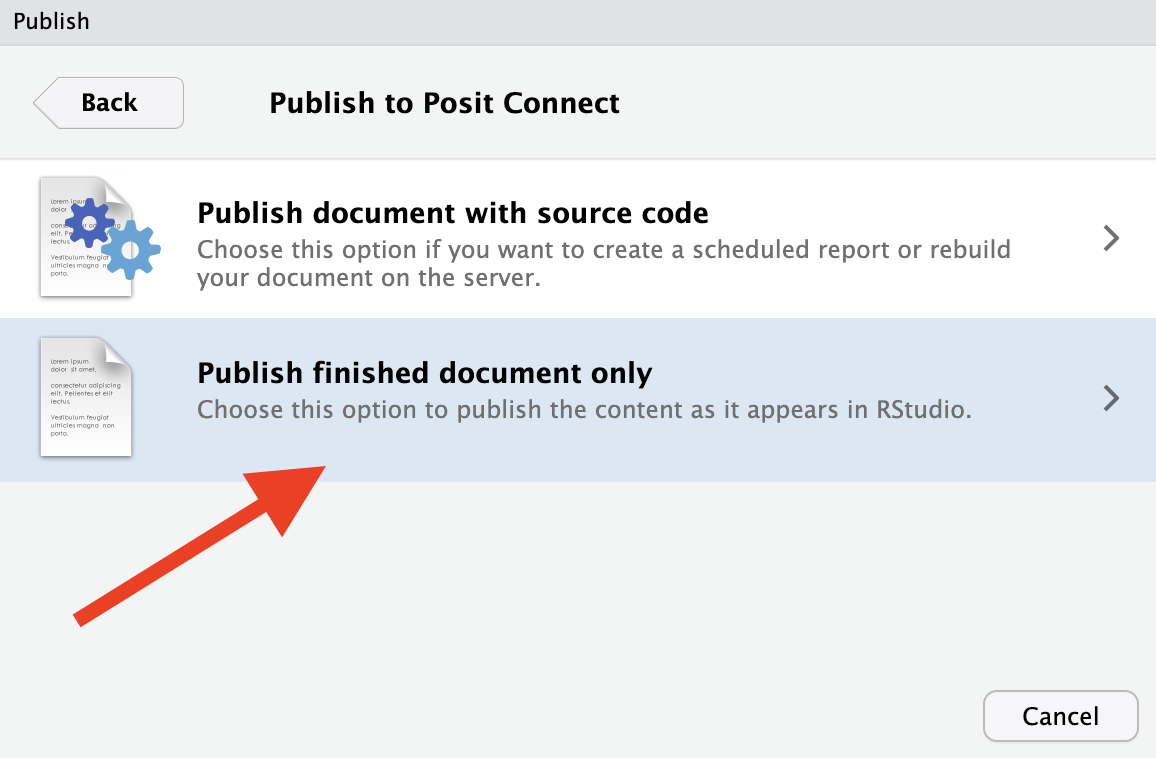Click the "Publish" window title text

(51, 21)
